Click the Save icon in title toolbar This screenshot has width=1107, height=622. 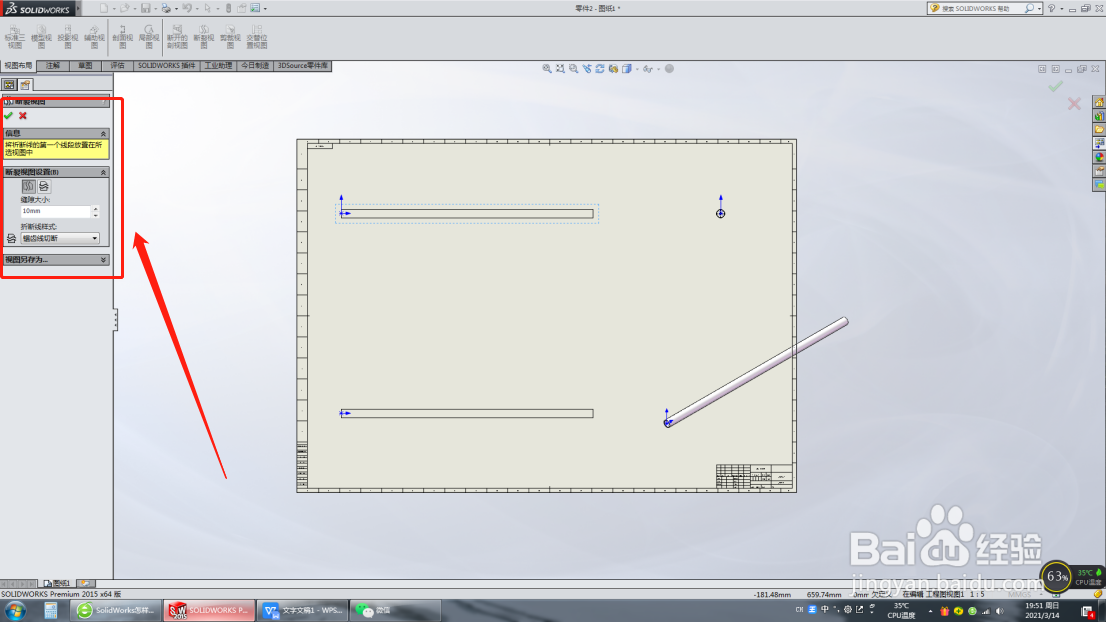click(145, 8)
